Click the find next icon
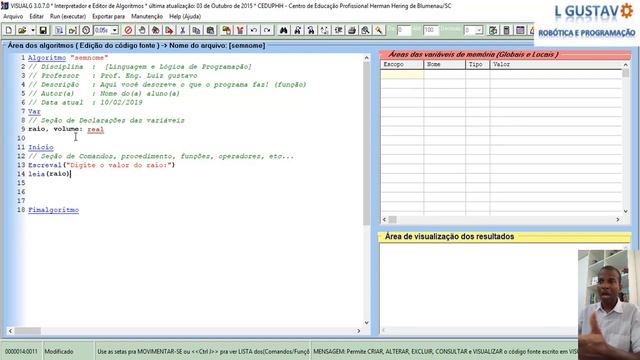The width and height of the screenshot is (640, 360). (297, 30)
